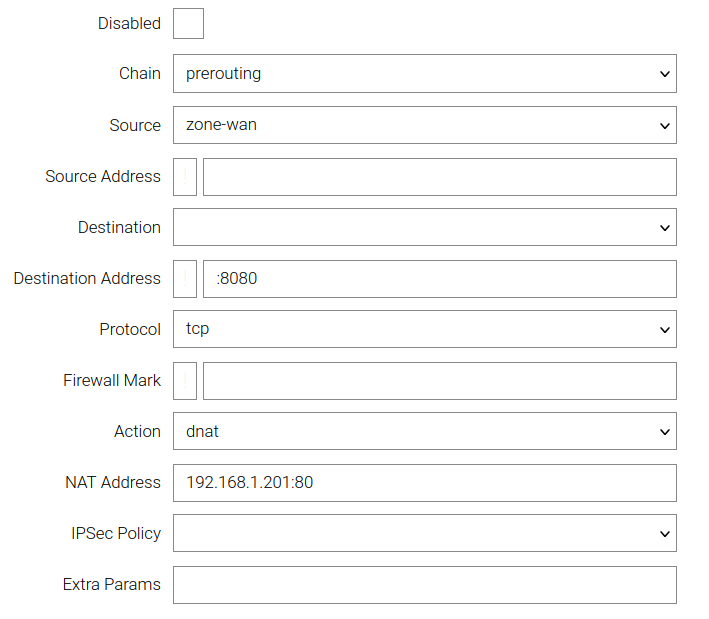709x619 pixels.
Task: Click the Extra Params label text
Action: (111, 584)
